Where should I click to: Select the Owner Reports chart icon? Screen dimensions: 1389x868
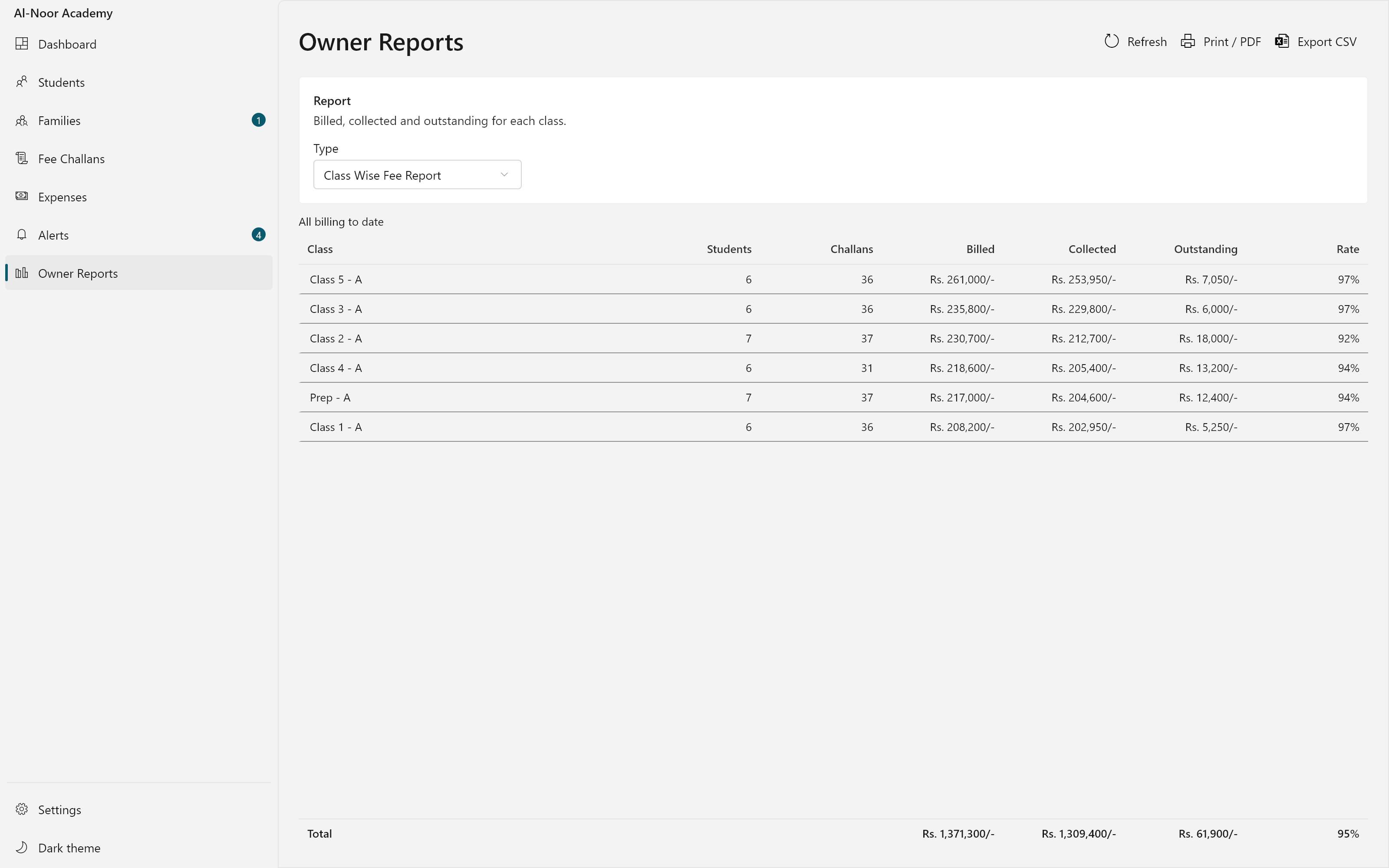22,273
